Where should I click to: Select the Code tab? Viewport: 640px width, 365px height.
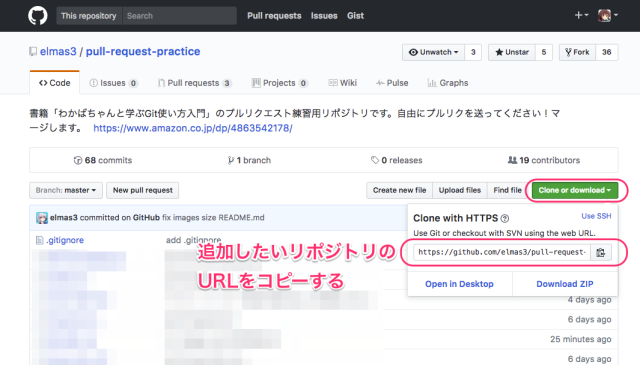(55, 83)
